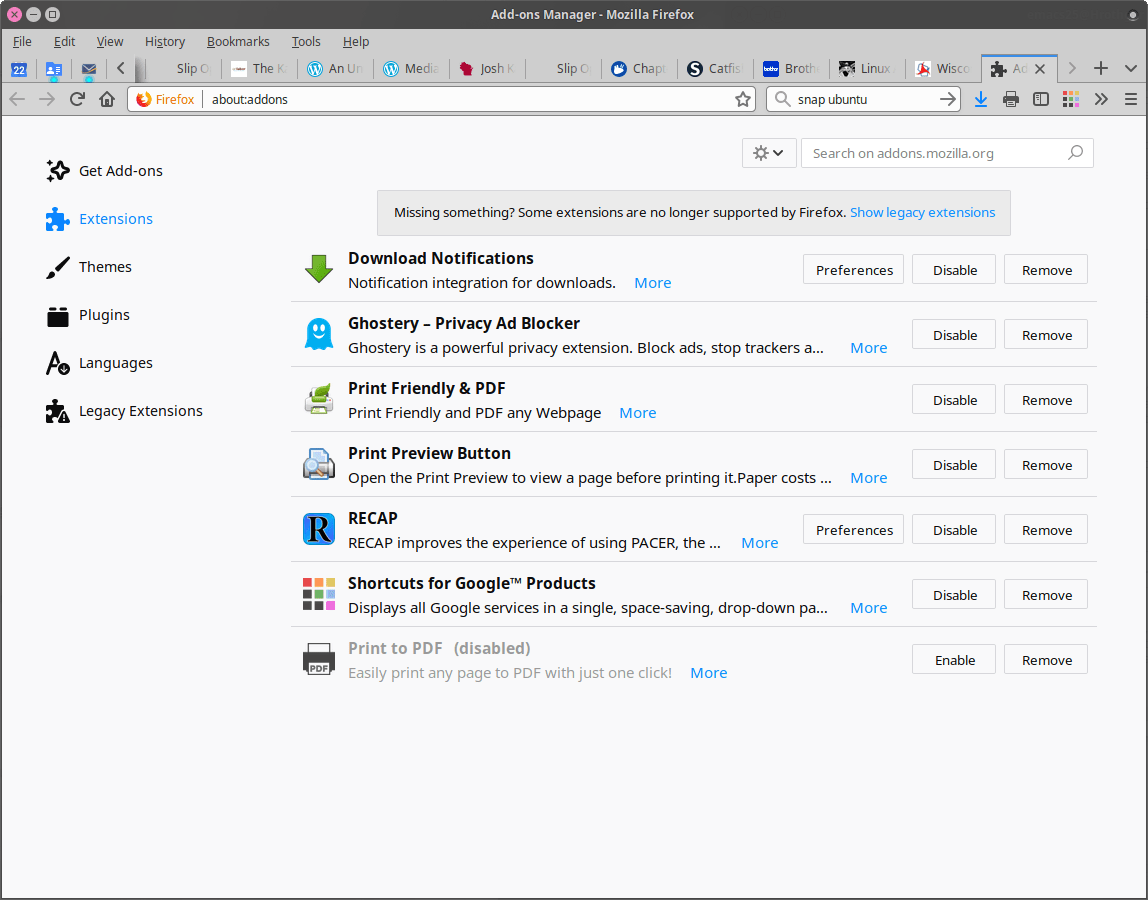Image resolution: width=1148 pixels, height=900 pixels.
Task: Click More link for Ghostery
Action: [x=868, y=348]
